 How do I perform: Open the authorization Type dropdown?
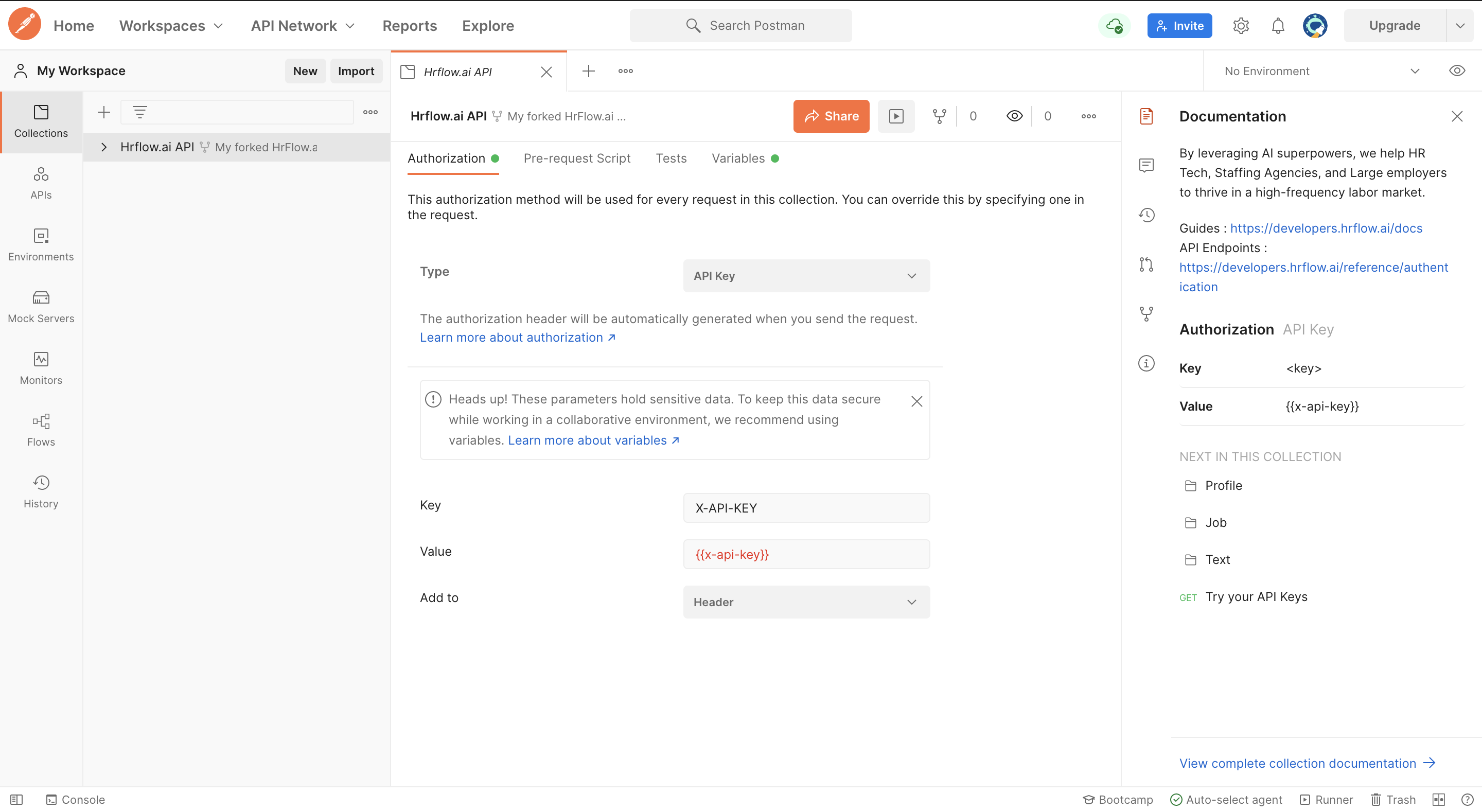(806, 276)
